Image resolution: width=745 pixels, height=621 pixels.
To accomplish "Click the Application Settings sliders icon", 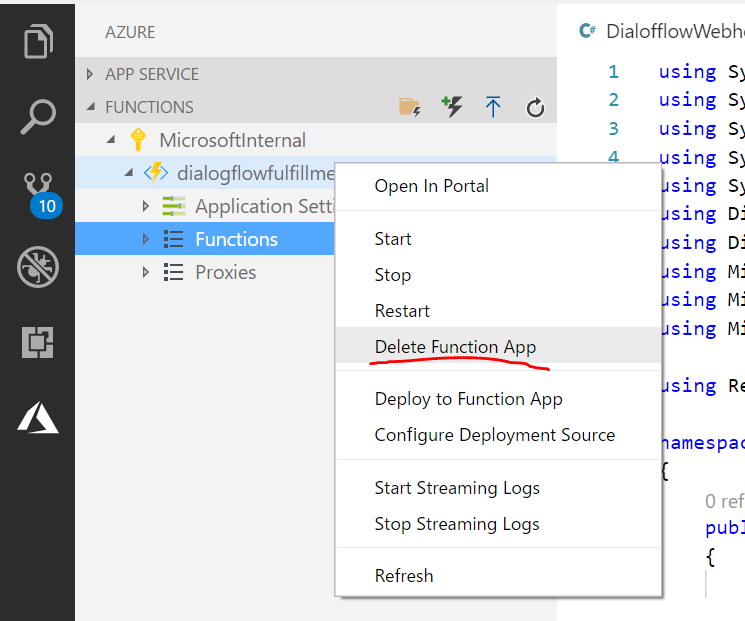I will (174, 206).
